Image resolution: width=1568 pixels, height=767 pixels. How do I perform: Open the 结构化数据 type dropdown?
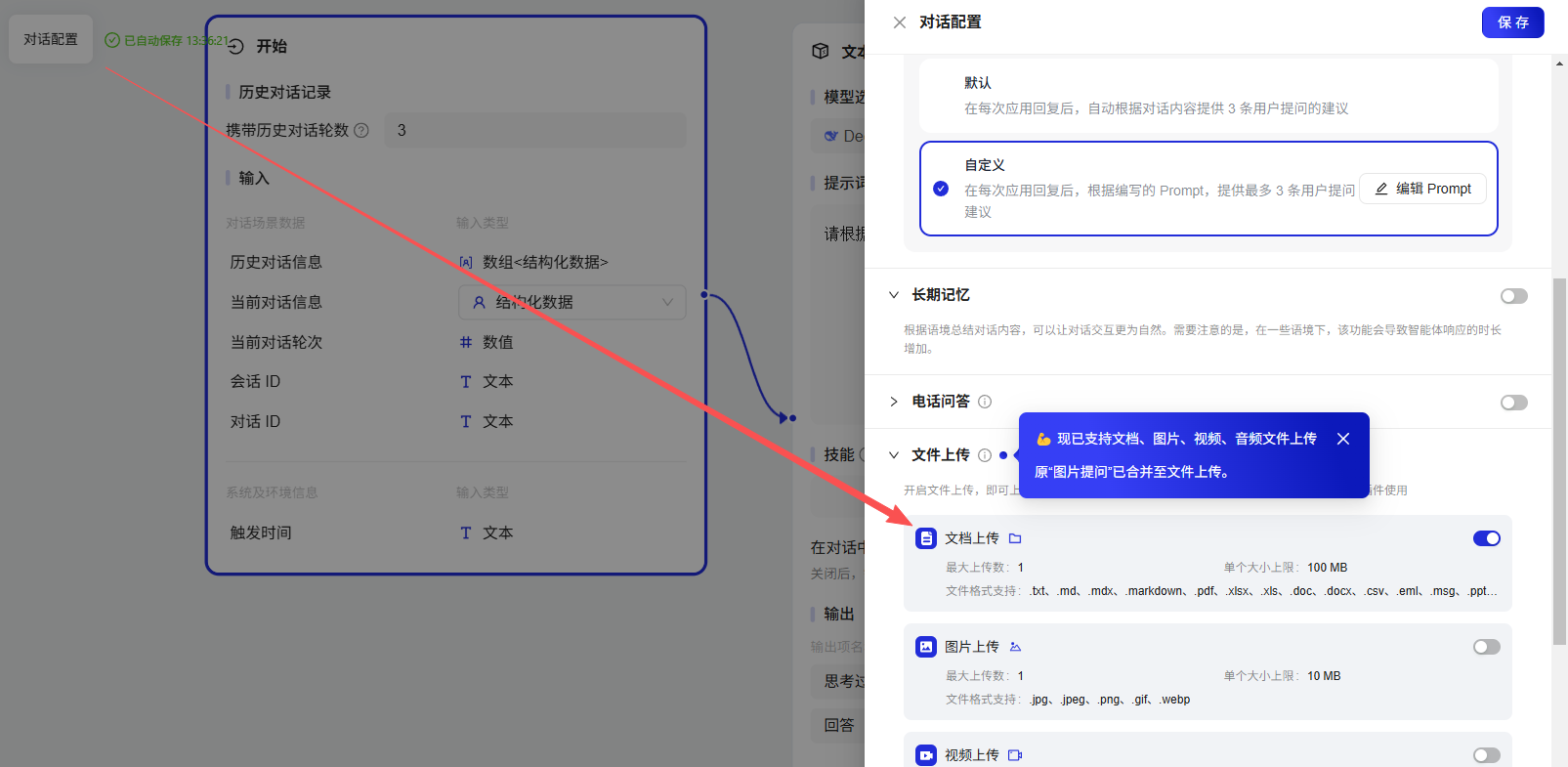572,302
